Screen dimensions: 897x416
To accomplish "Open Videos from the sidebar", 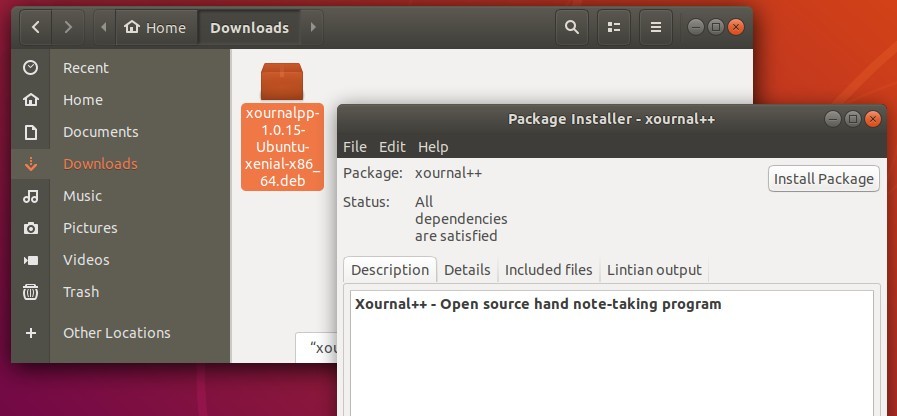I will pyautogui.click(x=120, y=260).
